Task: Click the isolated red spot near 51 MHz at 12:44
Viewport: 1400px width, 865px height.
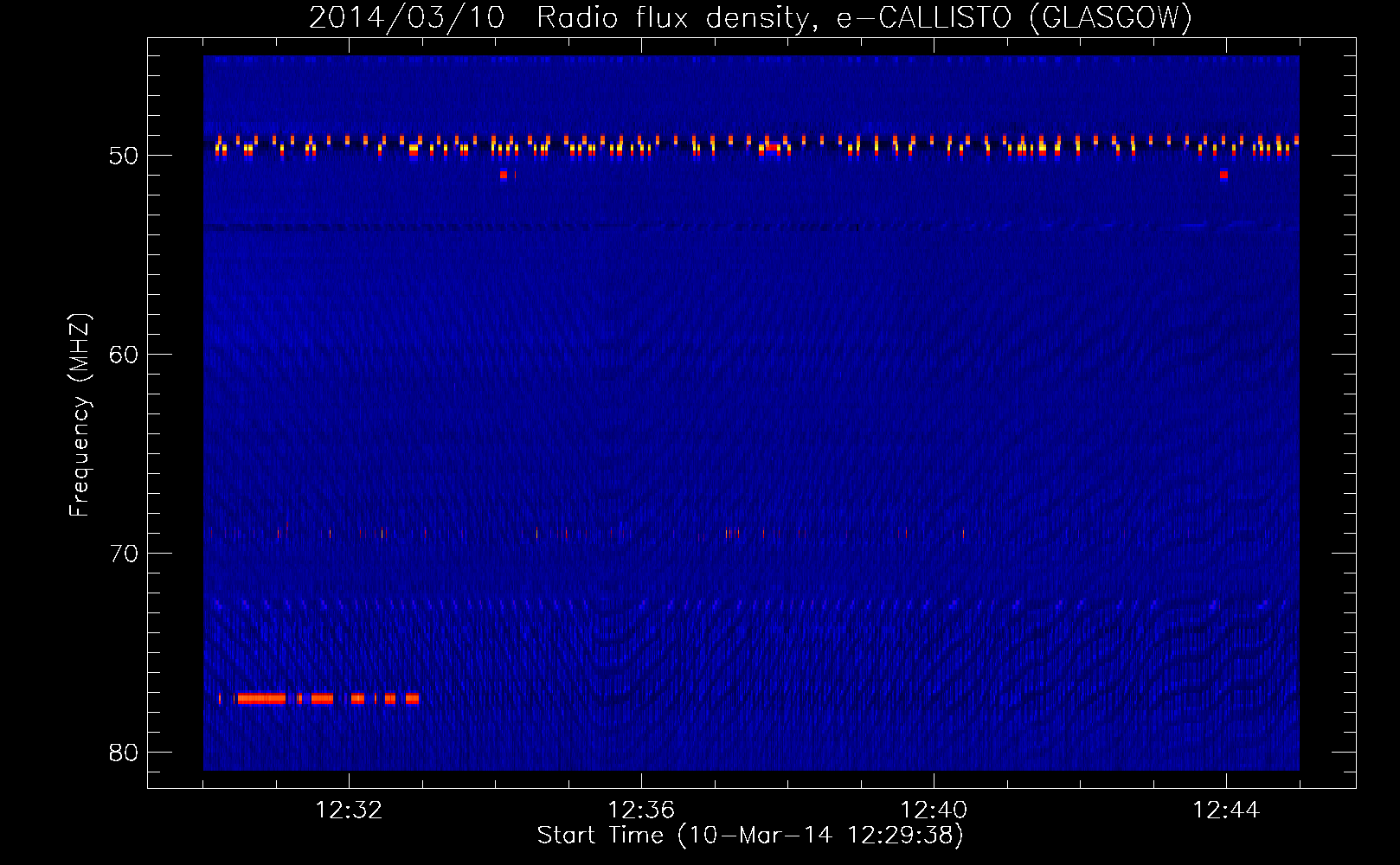Action: (1223, 175)
